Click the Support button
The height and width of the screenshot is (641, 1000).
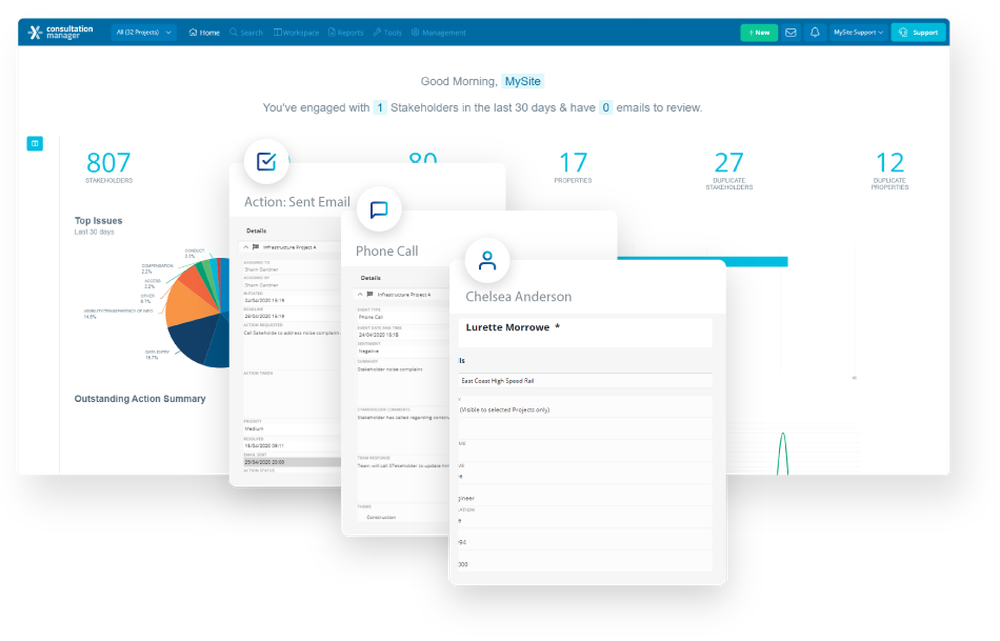click(x=918, y=33)
